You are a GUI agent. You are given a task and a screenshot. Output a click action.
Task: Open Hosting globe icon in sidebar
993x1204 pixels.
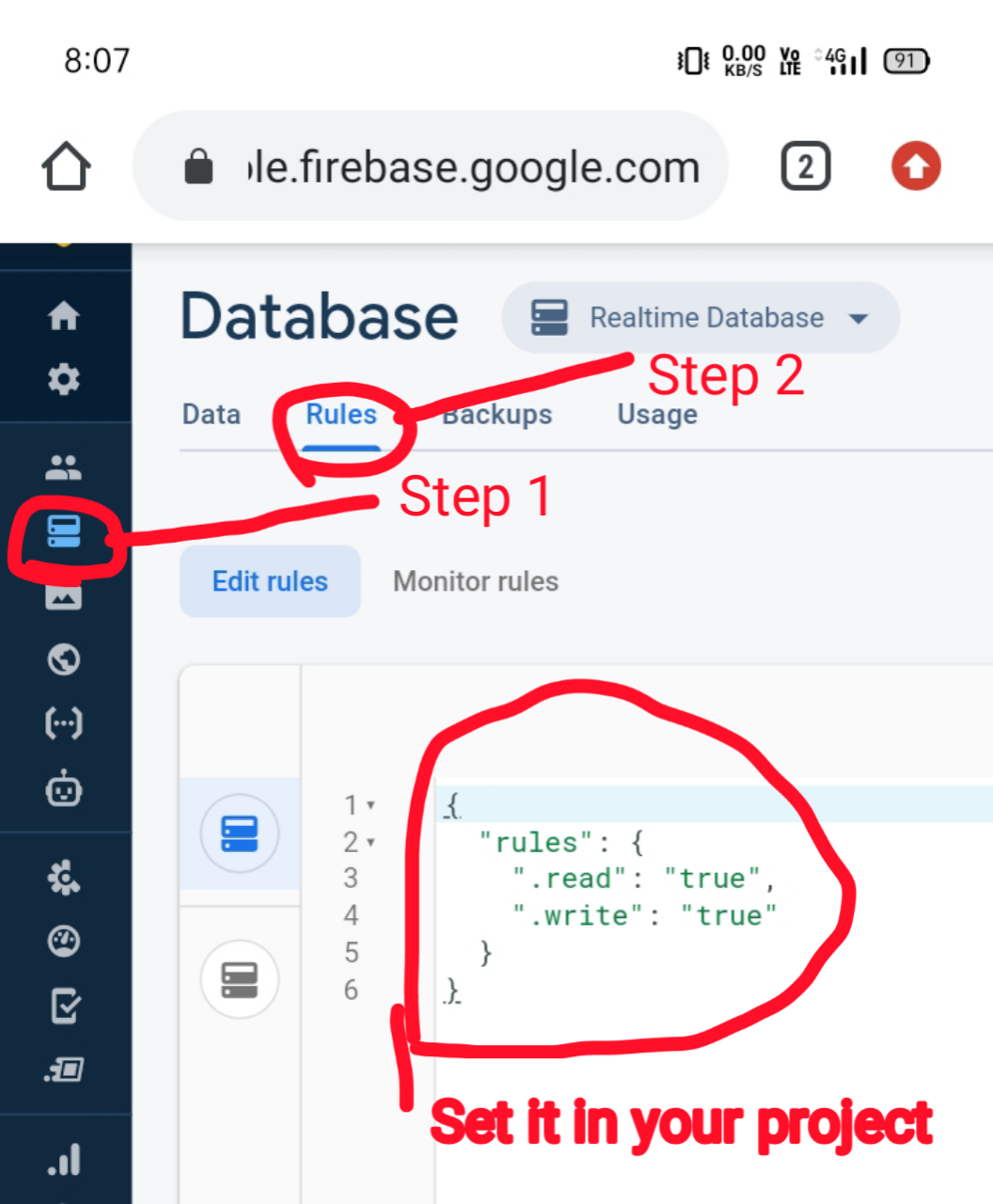[64, 659]
